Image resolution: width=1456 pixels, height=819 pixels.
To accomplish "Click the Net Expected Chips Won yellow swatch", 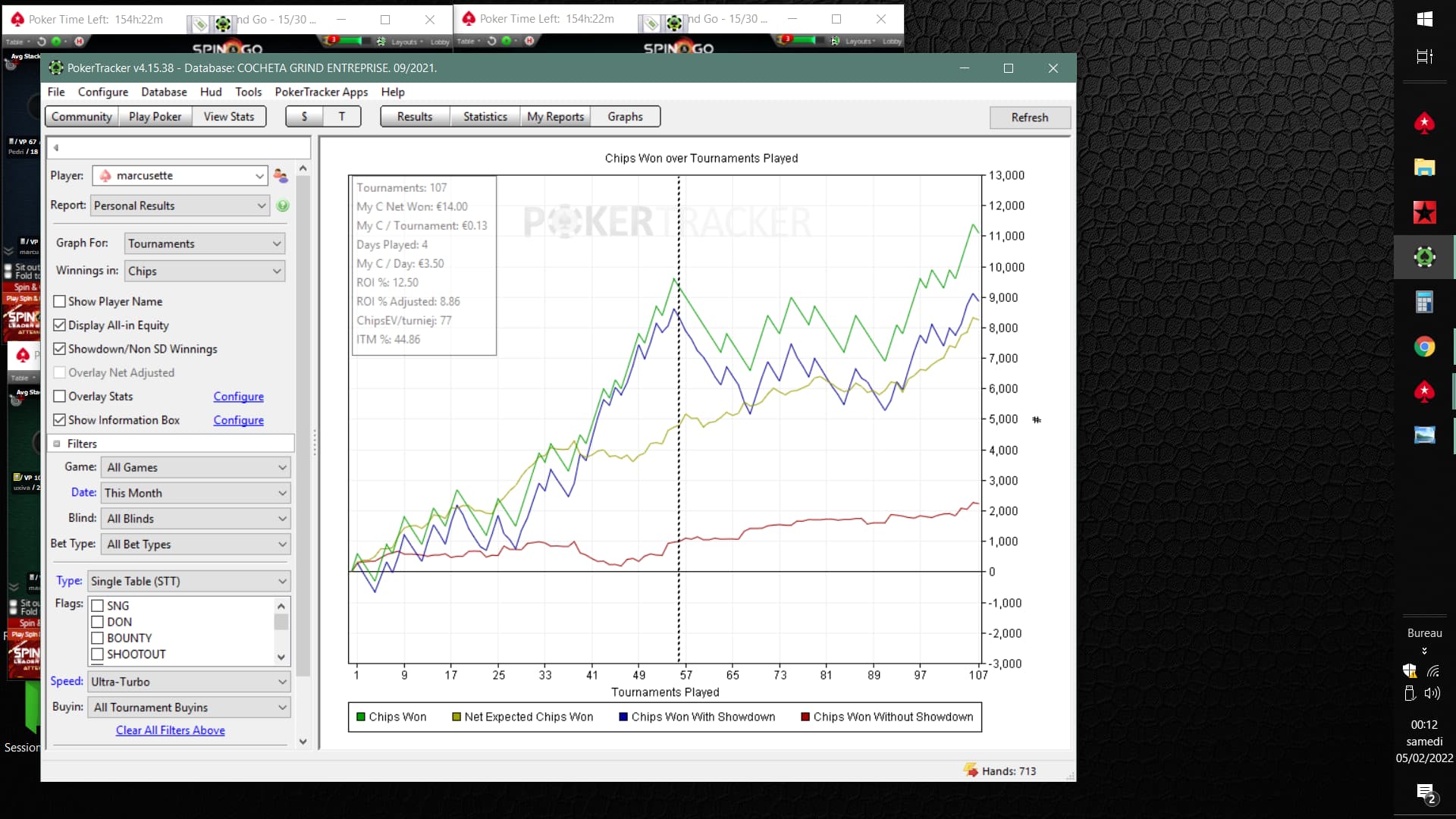I will click(457, 717).
